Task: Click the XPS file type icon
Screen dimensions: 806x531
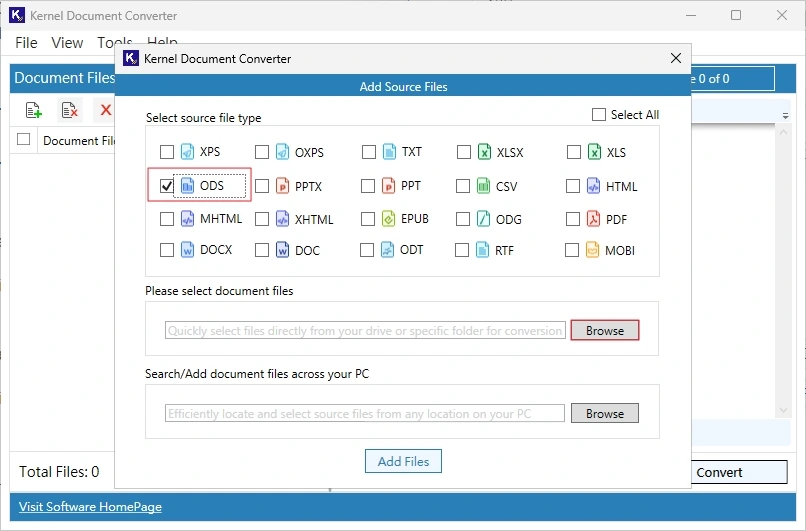Action: pyautogui.click(x=188, y=152)
